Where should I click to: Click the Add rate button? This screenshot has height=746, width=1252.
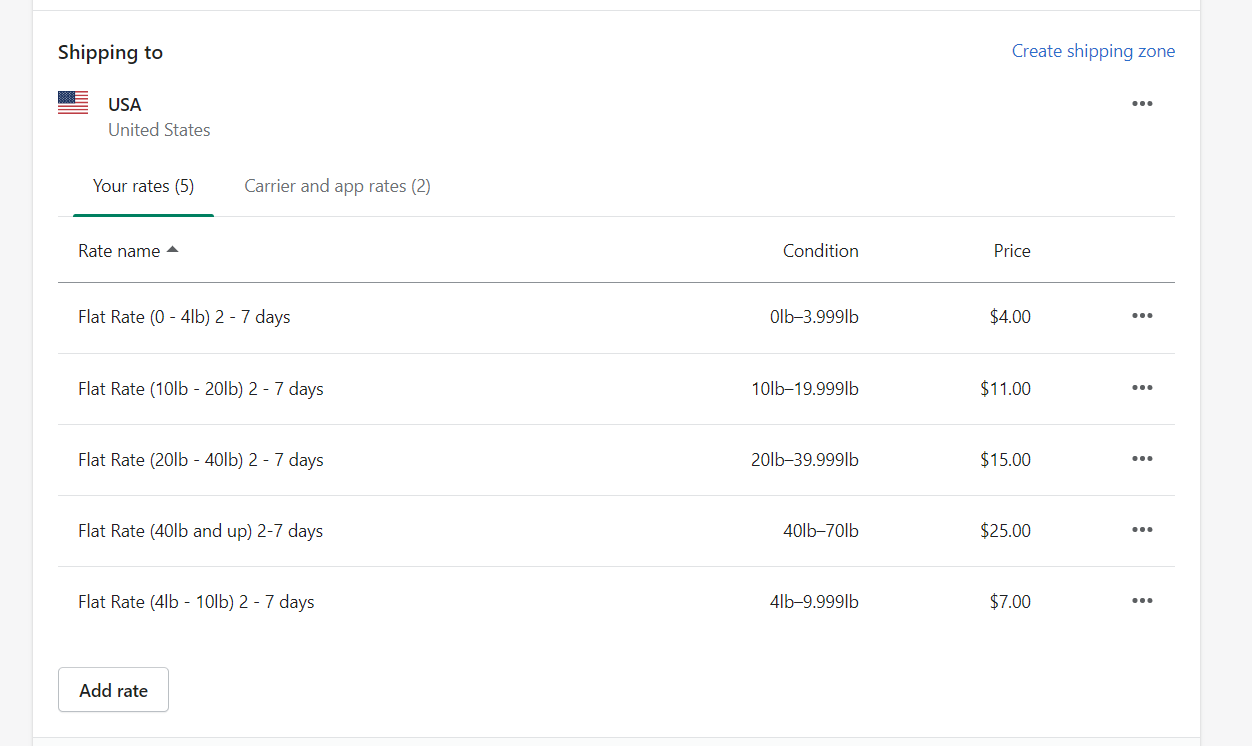pos(113,690)
